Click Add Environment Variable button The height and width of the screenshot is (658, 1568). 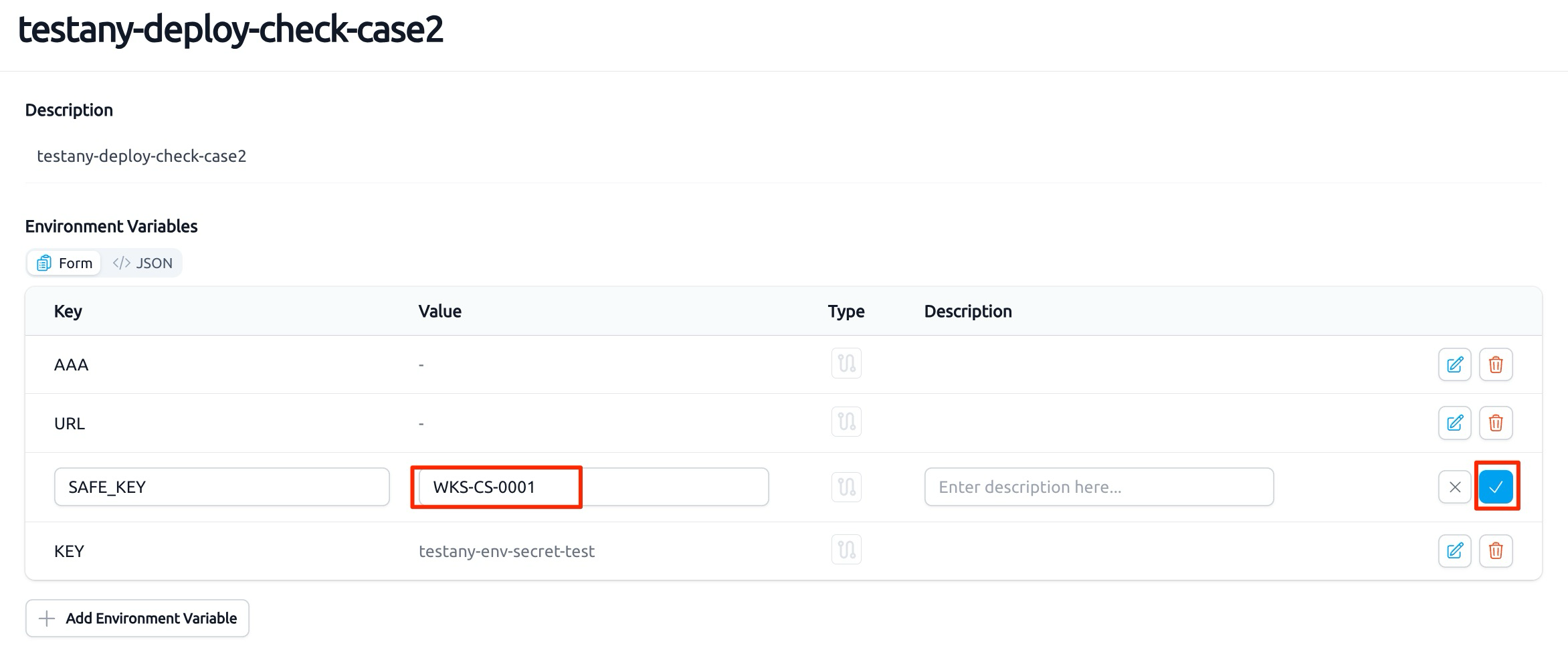(137, 618)
